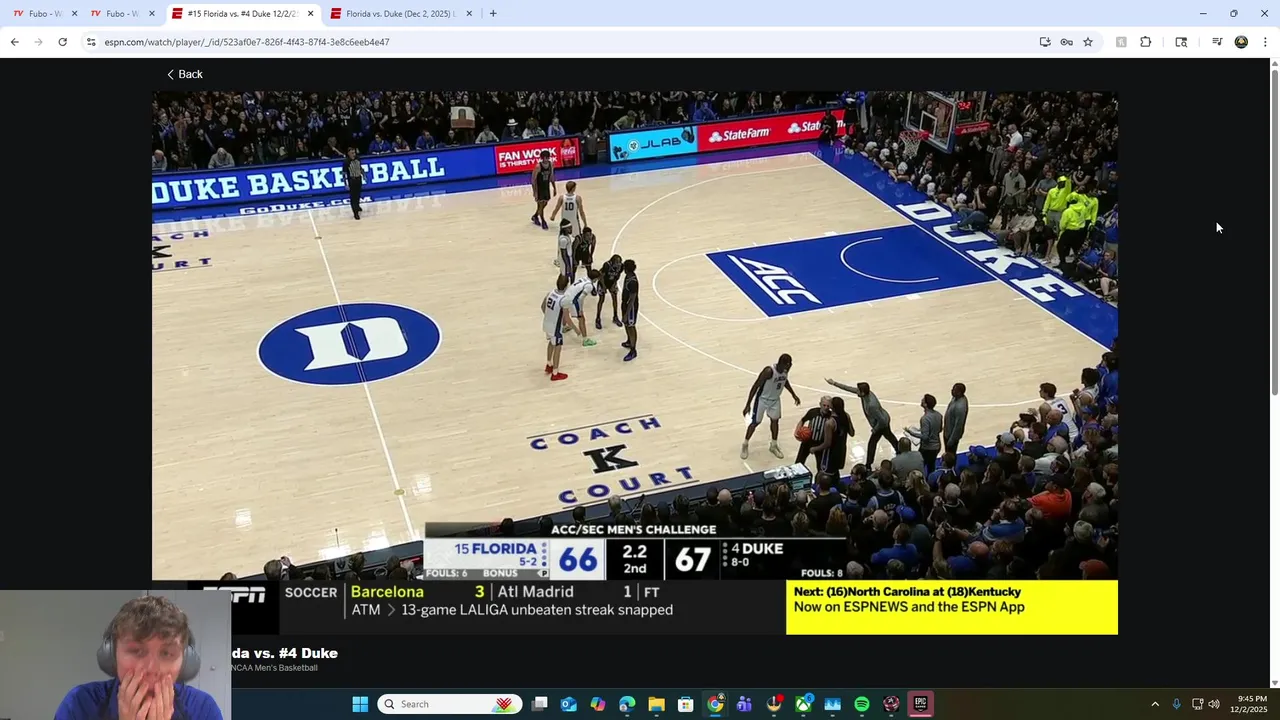Open Microsoft Edge from the taskbar
This screenshot has width=1280, height=720.
pos(627,704)
